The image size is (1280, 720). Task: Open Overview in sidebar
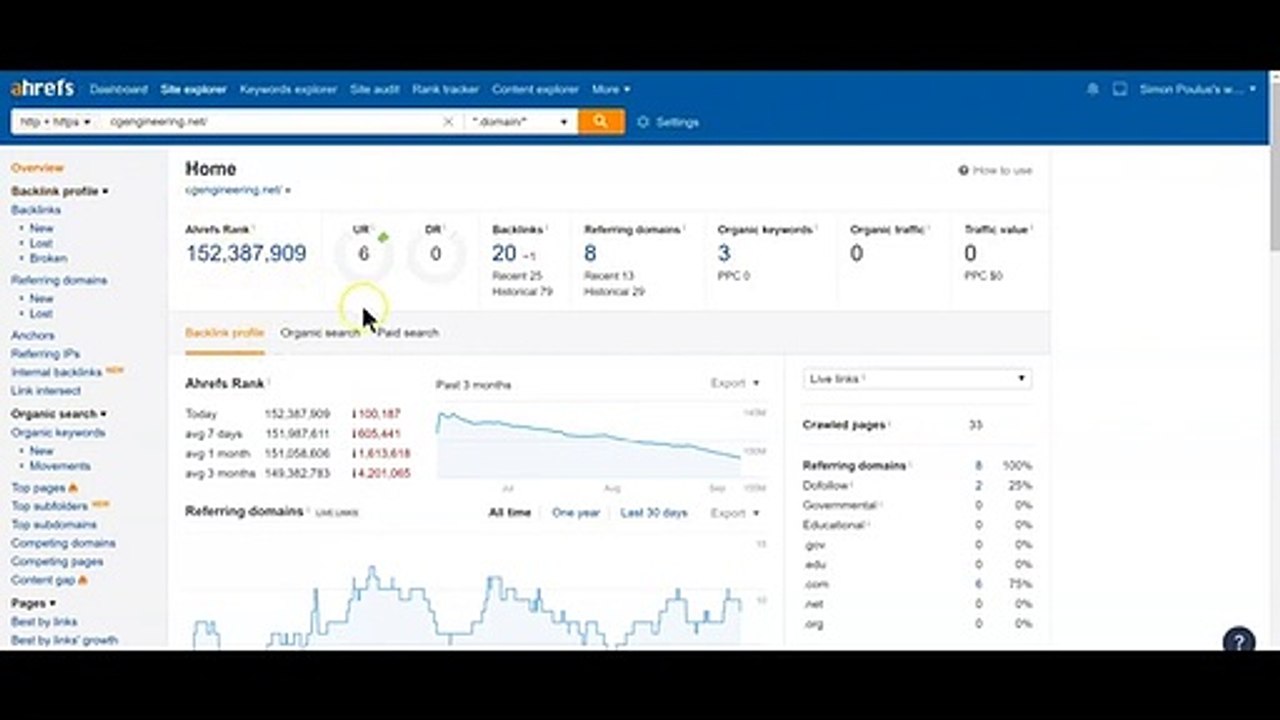[x=37, y=168]
